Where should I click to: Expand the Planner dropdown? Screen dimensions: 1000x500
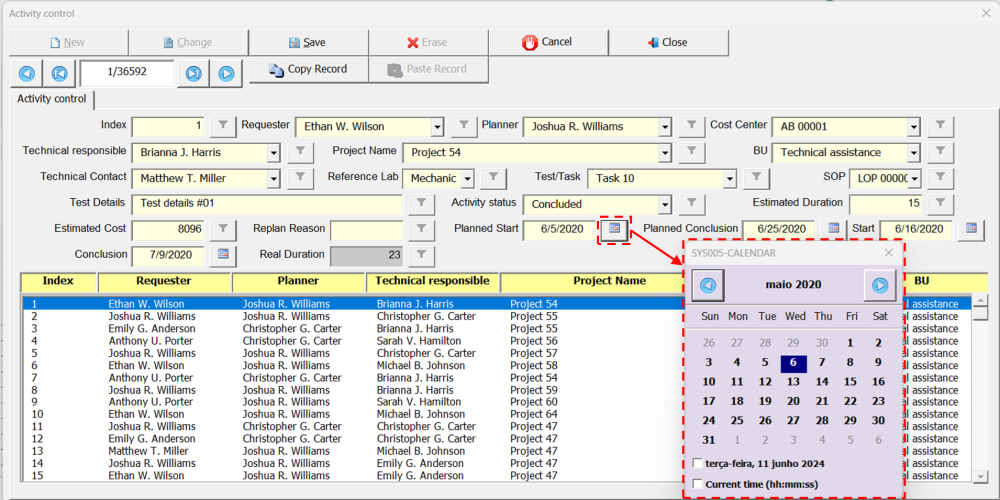tap(665, 127)
